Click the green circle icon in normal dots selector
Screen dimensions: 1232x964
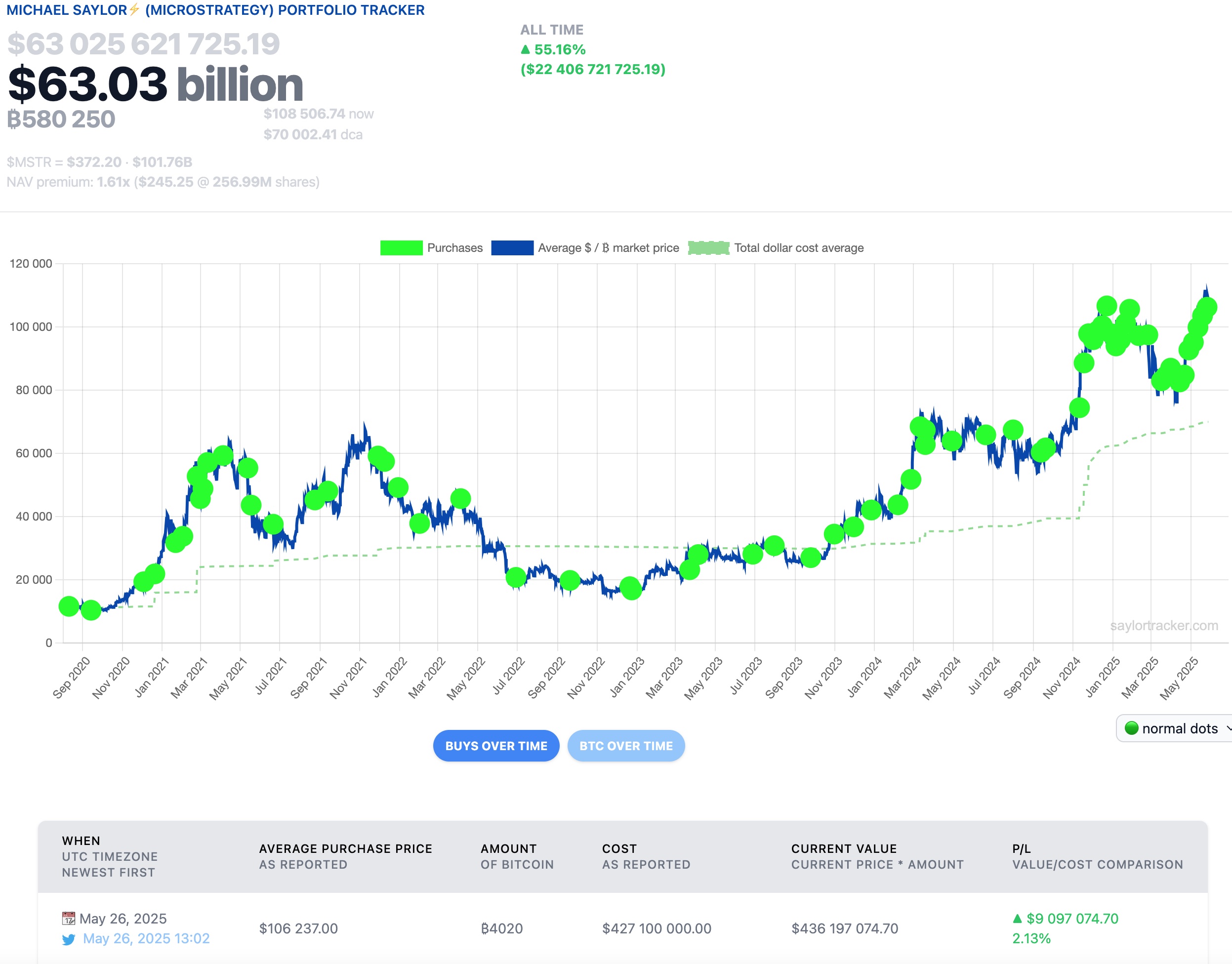point(1131,728)
